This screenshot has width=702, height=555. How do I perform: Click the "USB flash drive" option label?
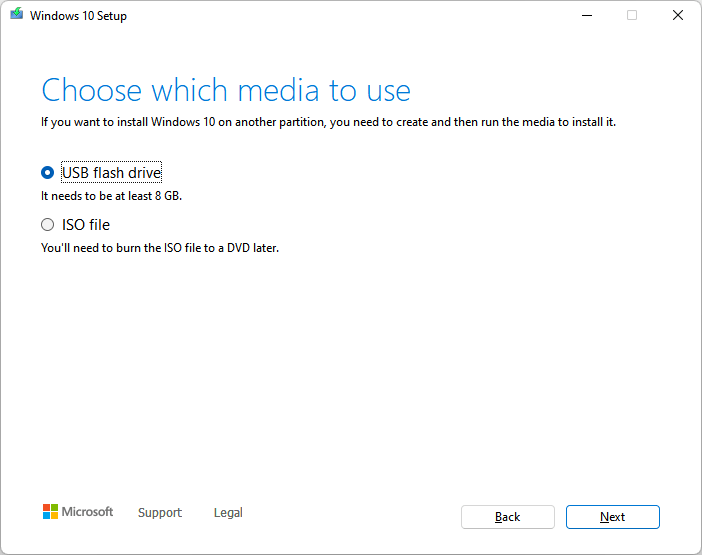click(111, 172)
